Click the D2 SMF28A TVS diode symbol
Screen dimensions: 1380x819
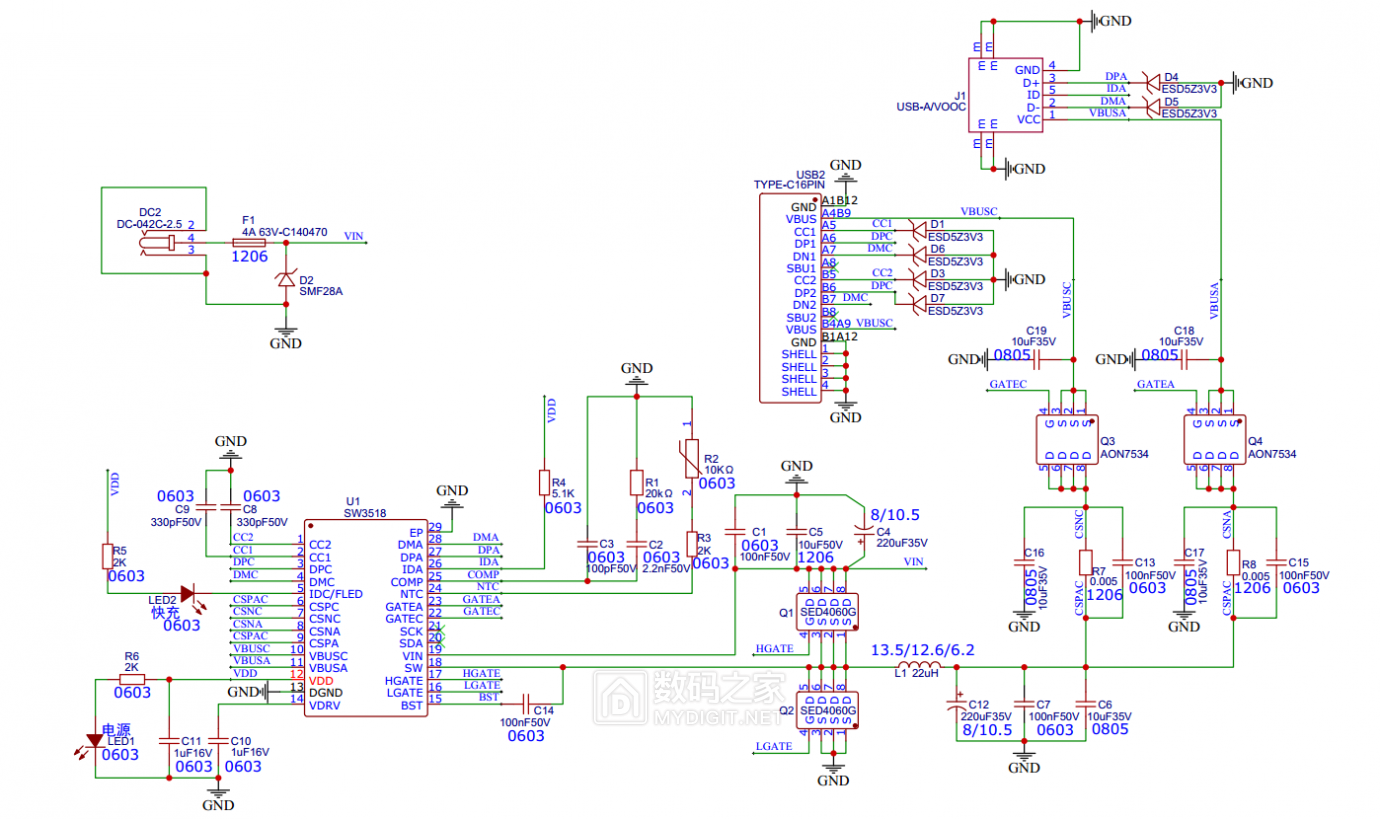point(287,279)
